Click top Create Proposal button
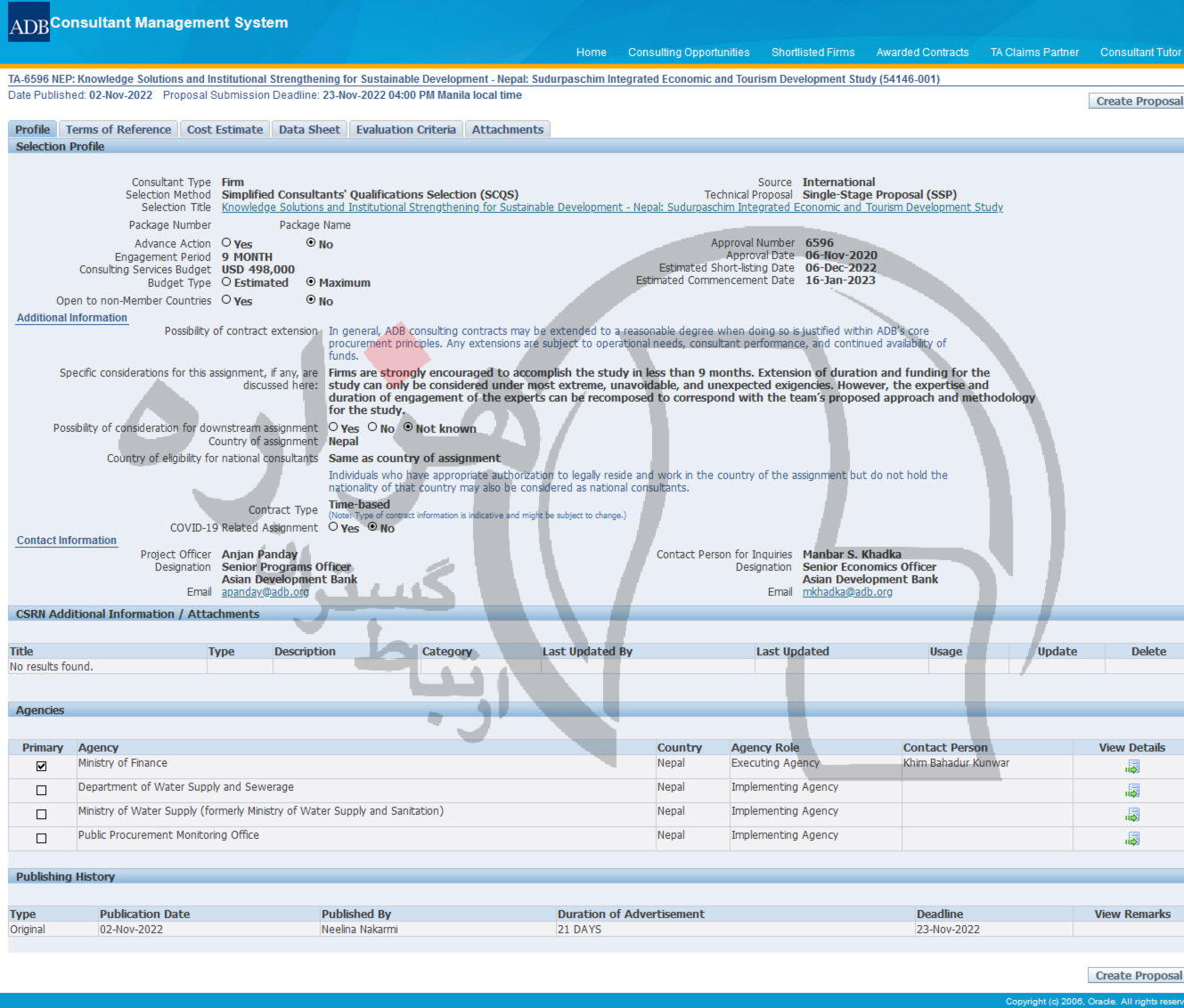The width and height of the screenshot is (1184, 1008). [1137, 102]
